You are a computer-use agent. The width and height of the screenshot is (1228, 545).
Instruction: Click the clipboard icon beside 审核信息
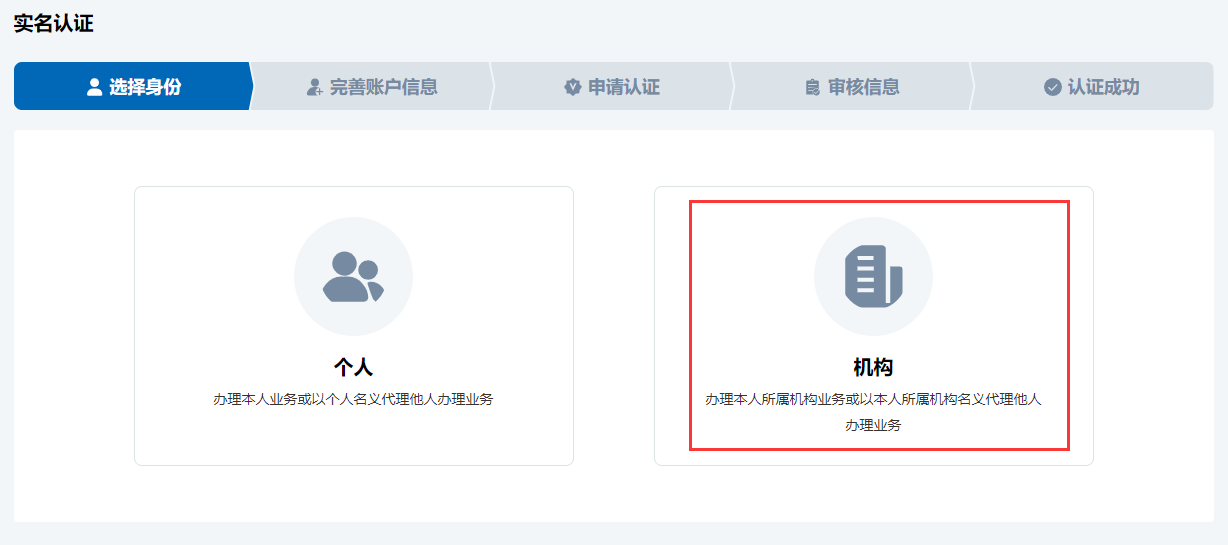click(812, 87)
